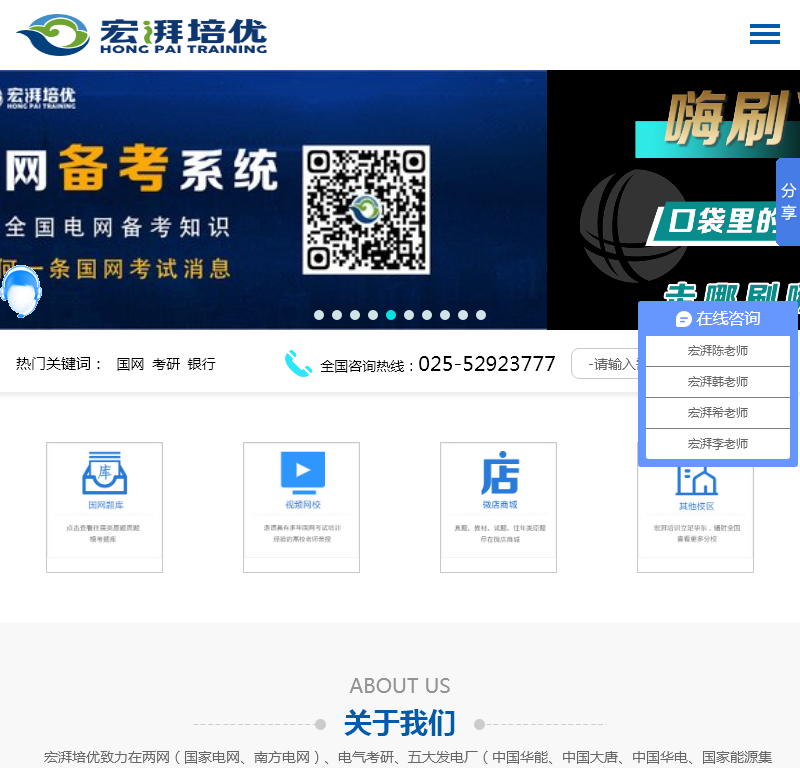Viewport: 800px width, 768px height.
Task: Click the 热门关键词 label
Action: [x=59, y=364]
